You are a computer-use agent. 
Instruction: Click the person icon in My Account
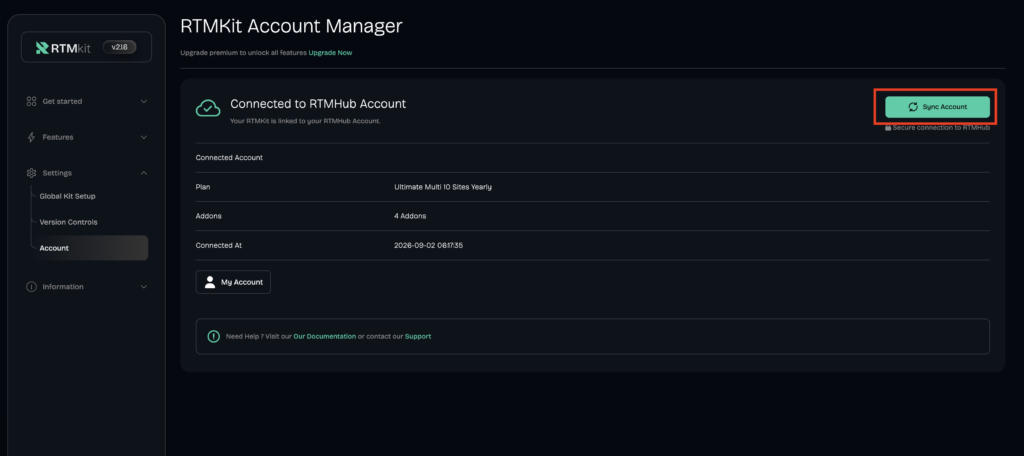click(x=210, y=282)
